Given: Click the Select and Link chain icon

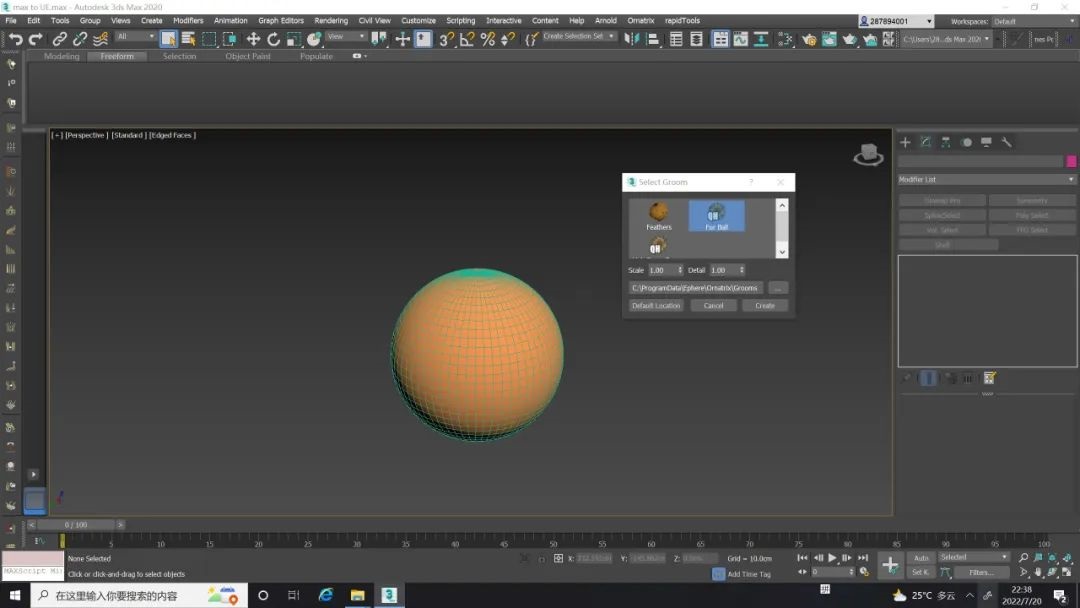Looking at the screenshot, I should pyautogui.click(x=60, y=39).
